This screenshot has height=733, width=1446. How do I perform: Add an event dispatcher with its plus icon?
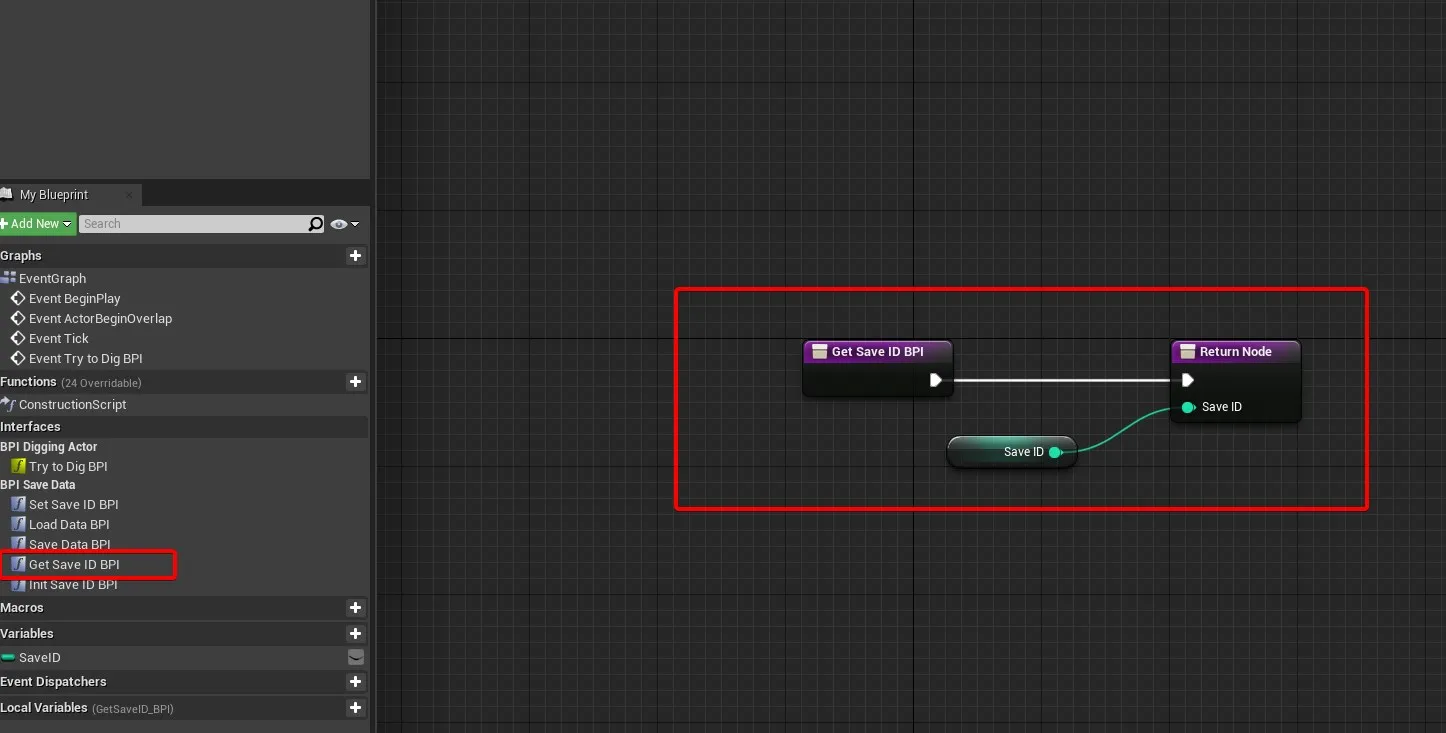(355, 682)
